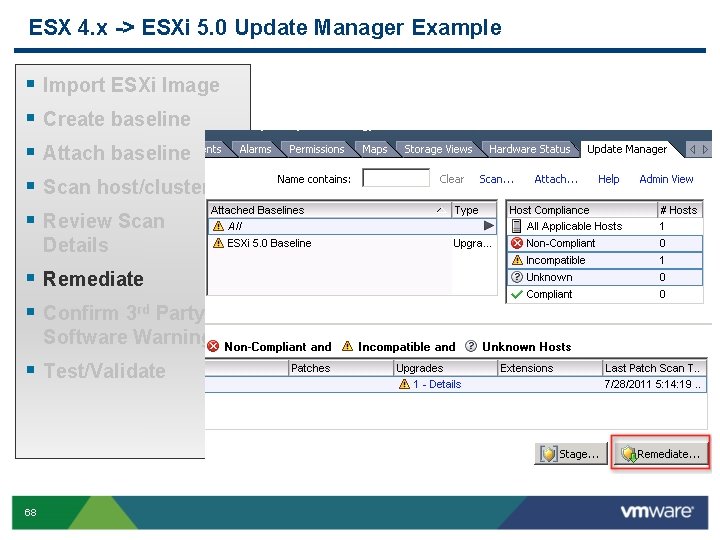The width and height of the screenshot is (720, 540).
Task: Click warning icon beside All baseline
Action: [219, 226]
